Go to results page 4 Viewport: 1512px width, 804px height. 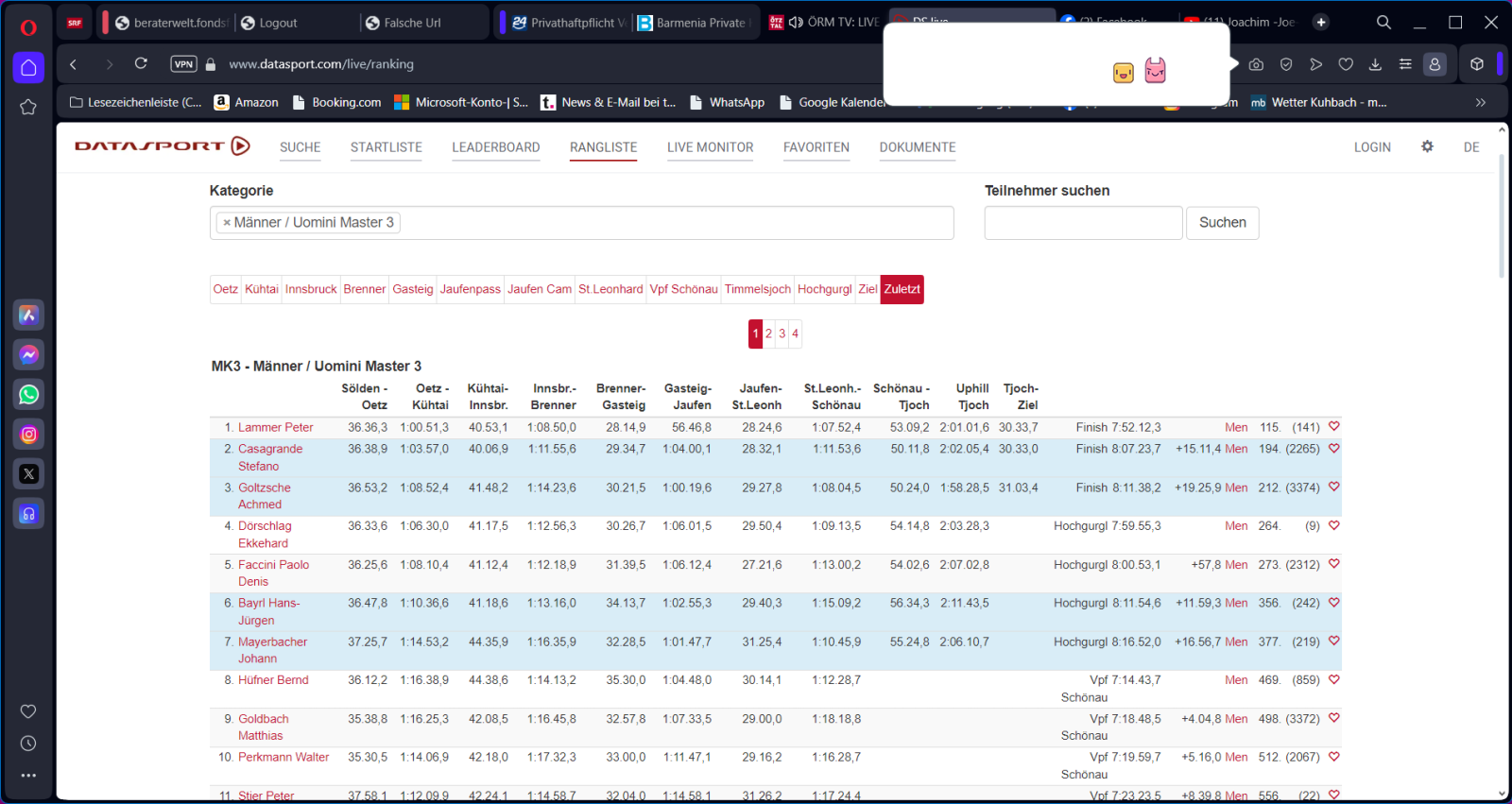pos(796,334)
